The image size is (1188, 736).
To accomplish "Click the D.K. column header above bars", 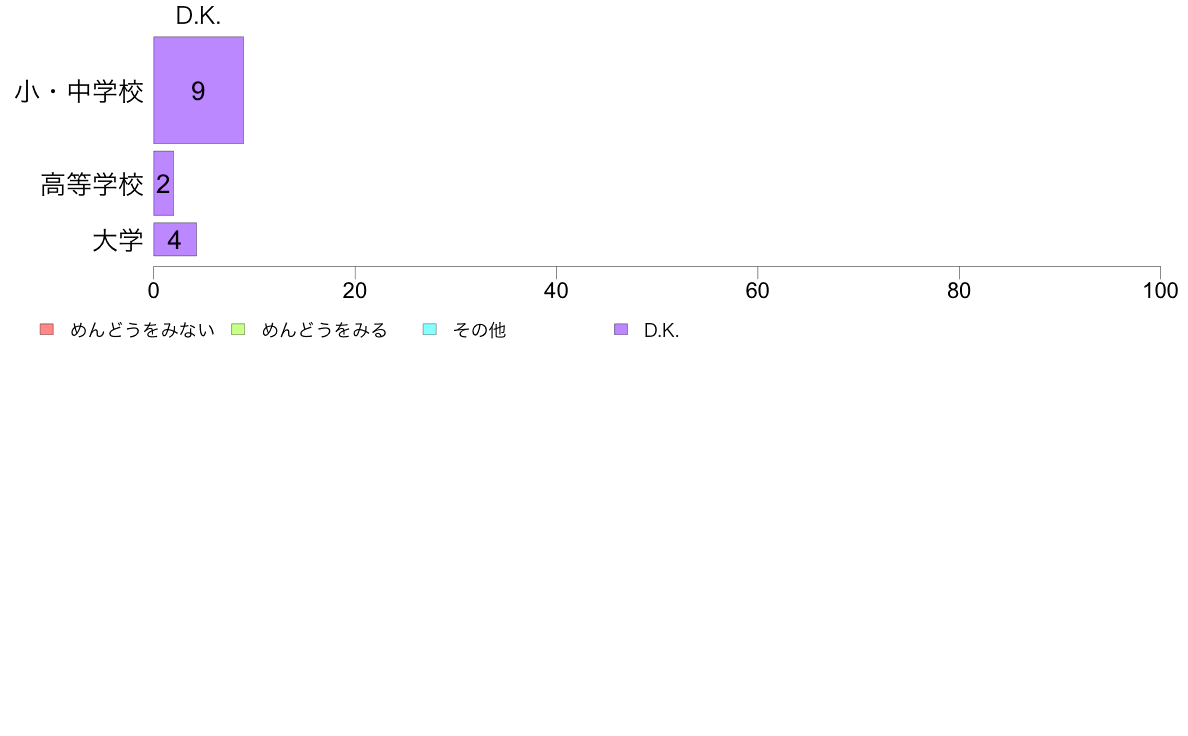I will point(199,16).
